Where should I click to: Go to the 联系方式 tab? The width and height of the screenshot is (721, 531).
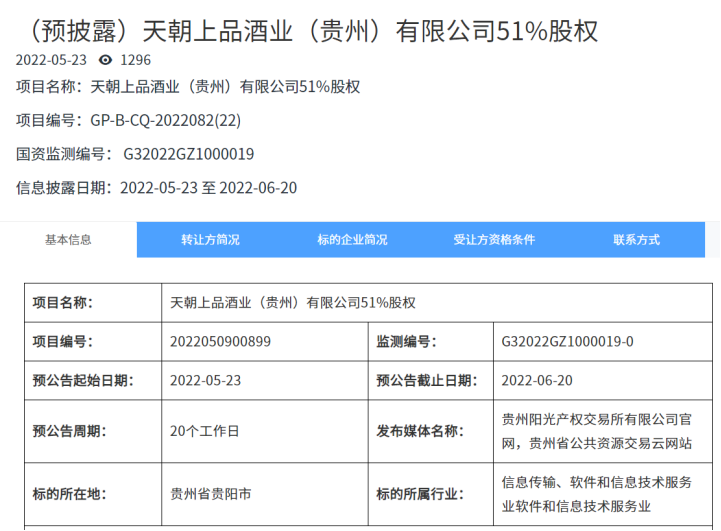click(636, 240)
